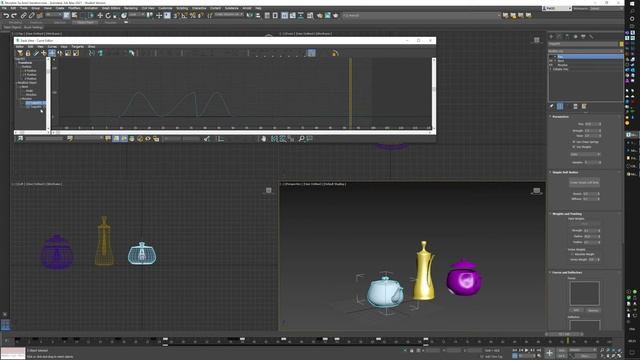The width and height of the screenshot is (640, 360).
Task: Open the reference coordinate system dropdown
Action: (137, 15)
